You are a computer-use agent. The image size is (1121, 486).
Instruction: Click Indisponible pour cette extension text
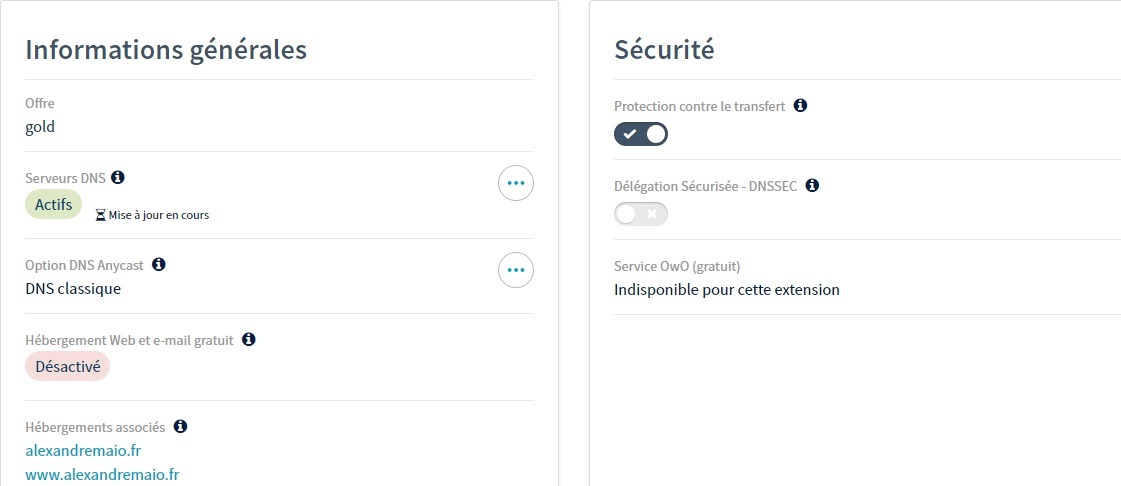[727, 290]
